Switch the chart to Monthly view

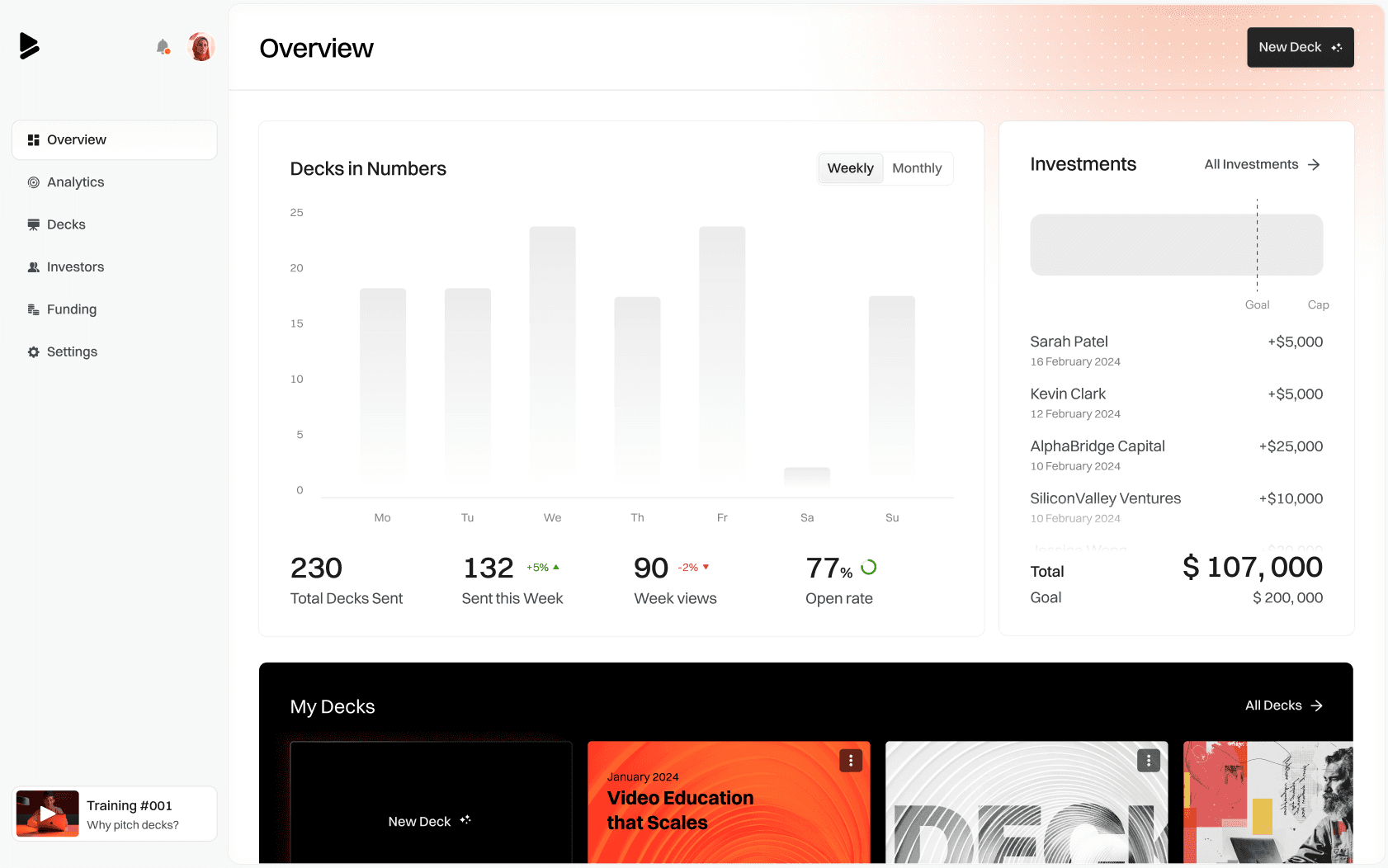click(917, 167)
